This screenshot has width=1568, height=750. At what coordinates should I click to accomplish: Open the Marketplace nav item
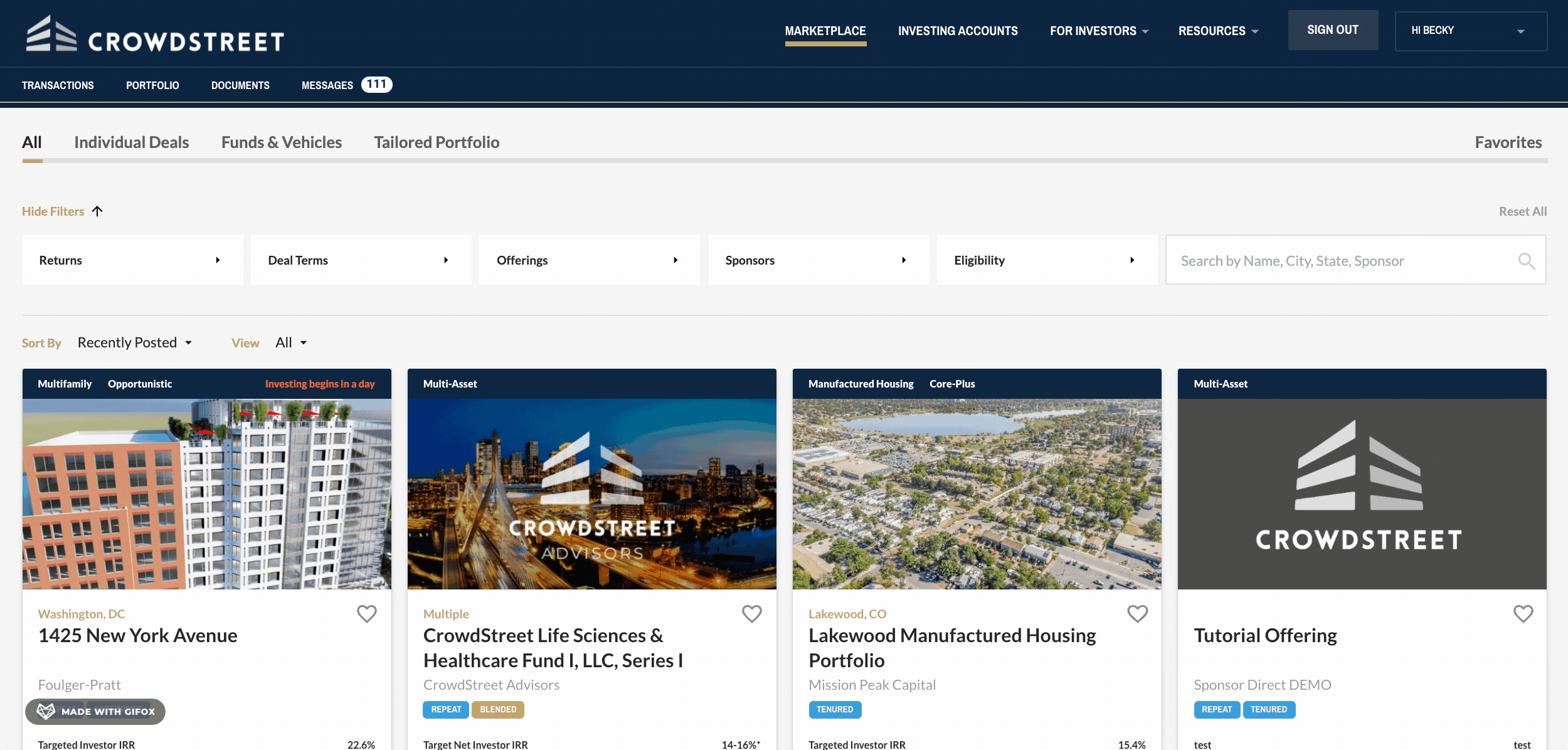[825, 31]
